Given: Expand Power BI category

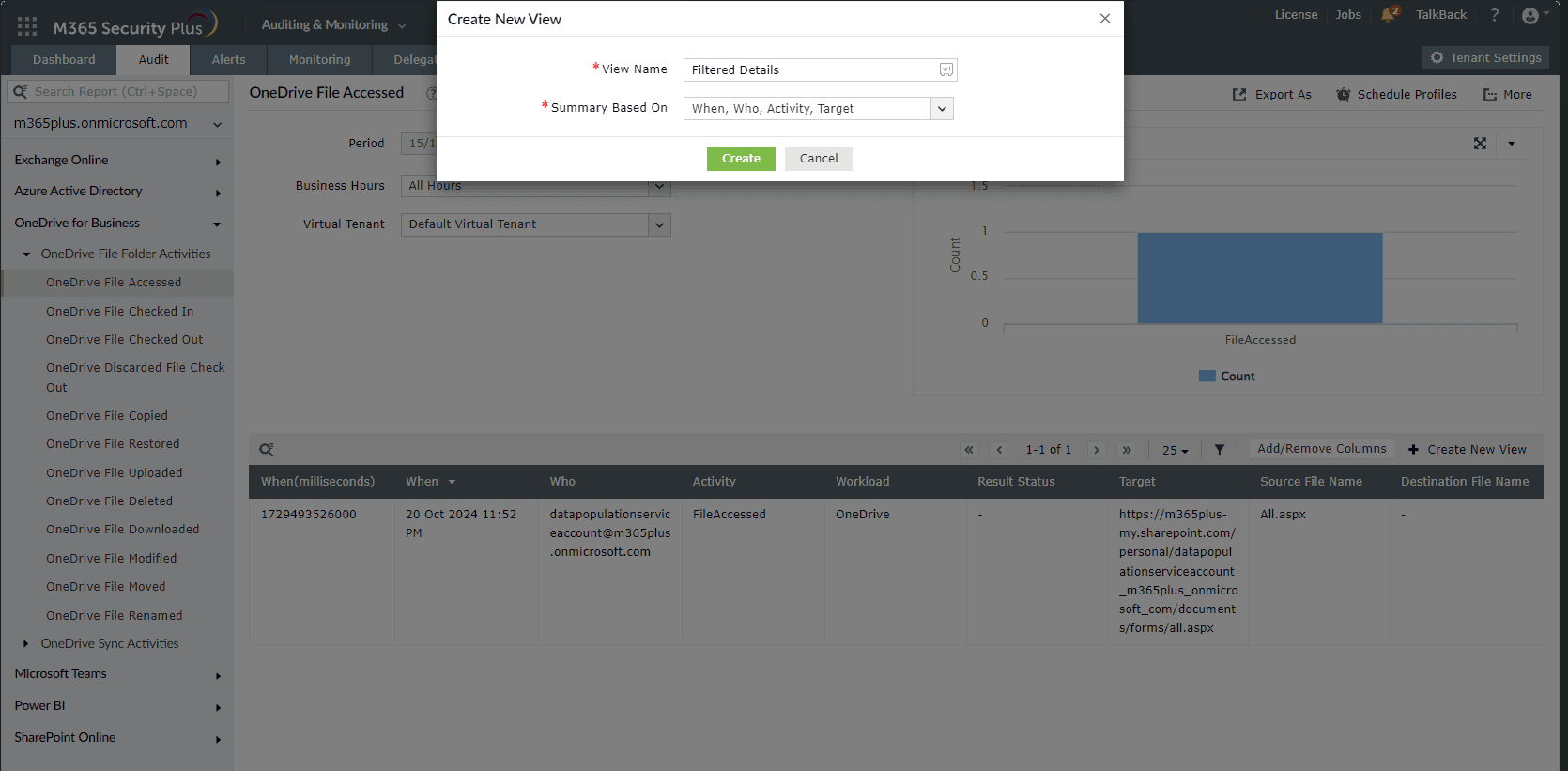Looking at the screenshot, I should pos(218,707).
